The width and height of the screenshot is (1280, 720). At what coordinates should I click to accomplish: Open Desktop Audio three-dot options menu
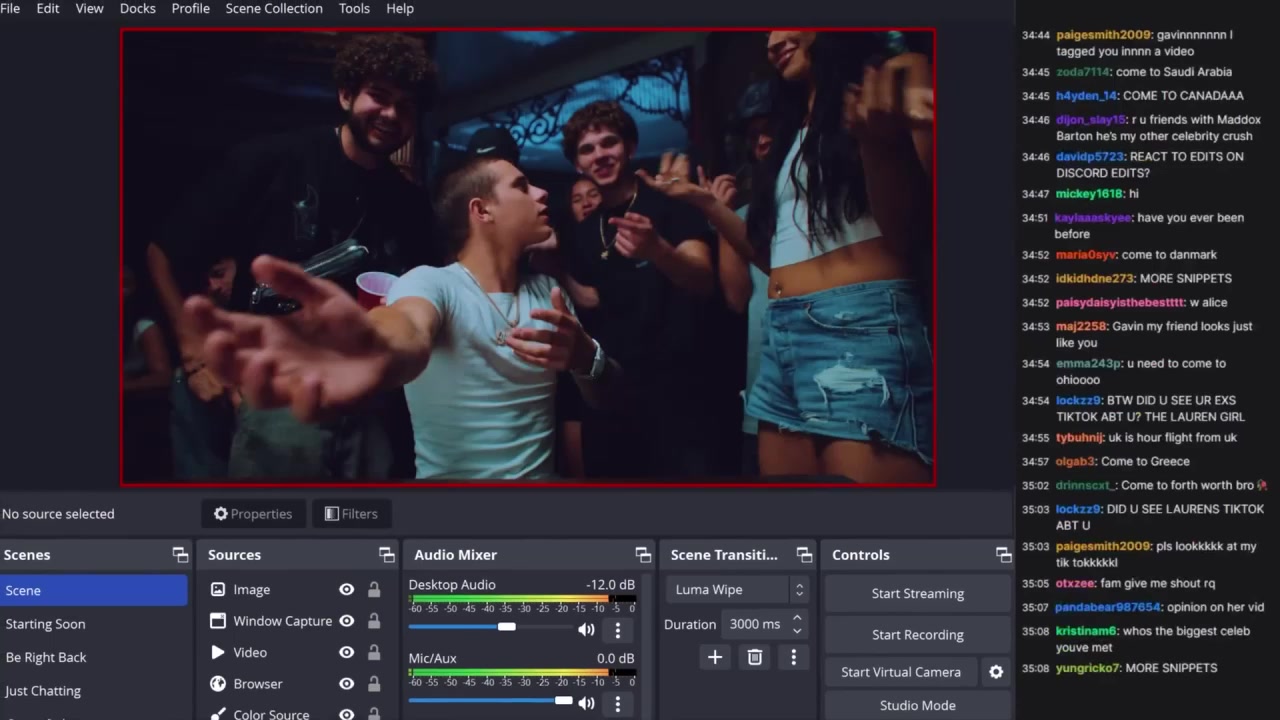tap(617, 630)
